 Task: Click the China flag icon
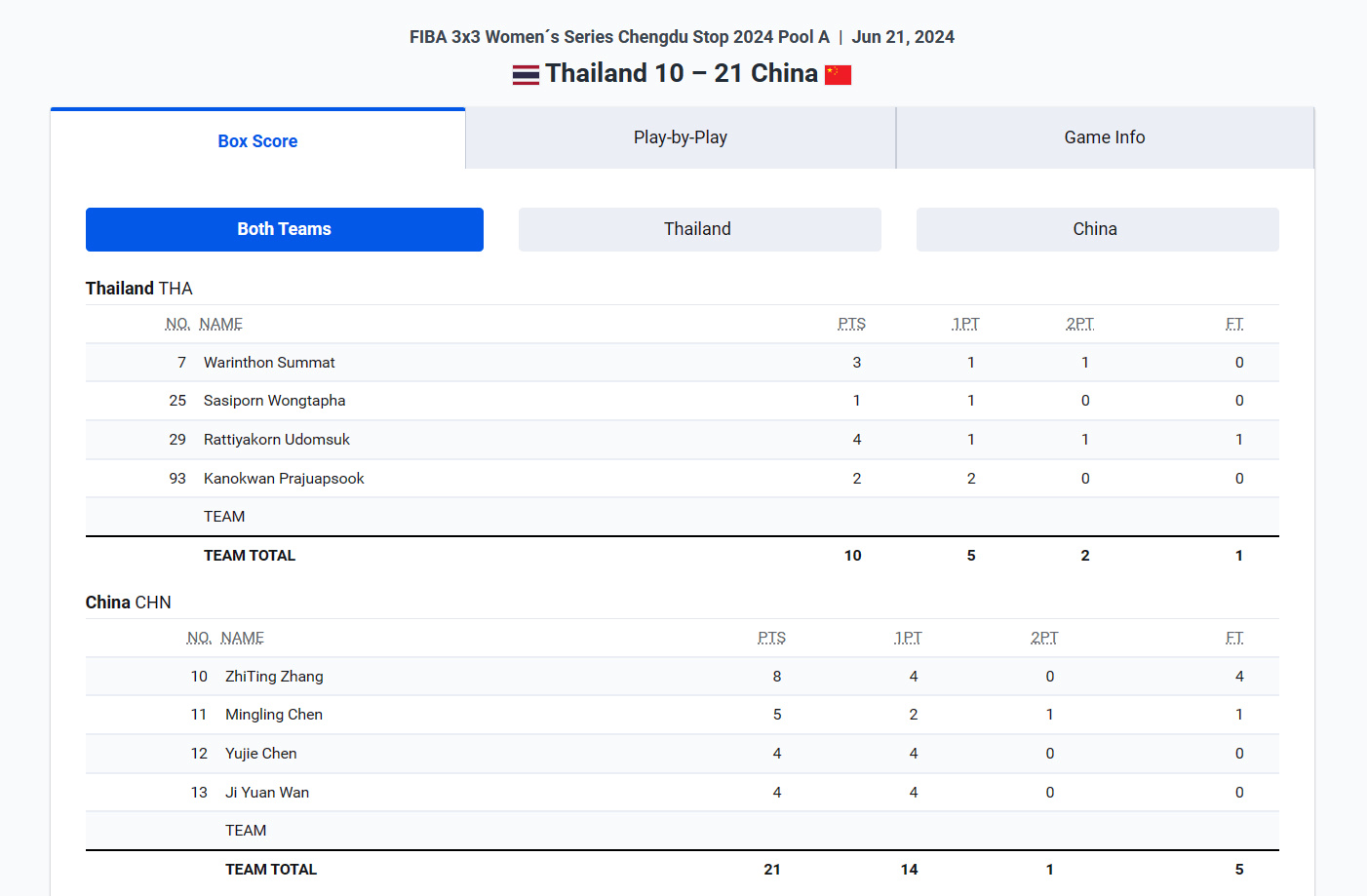pyautogui.click(x=838, y=75)
